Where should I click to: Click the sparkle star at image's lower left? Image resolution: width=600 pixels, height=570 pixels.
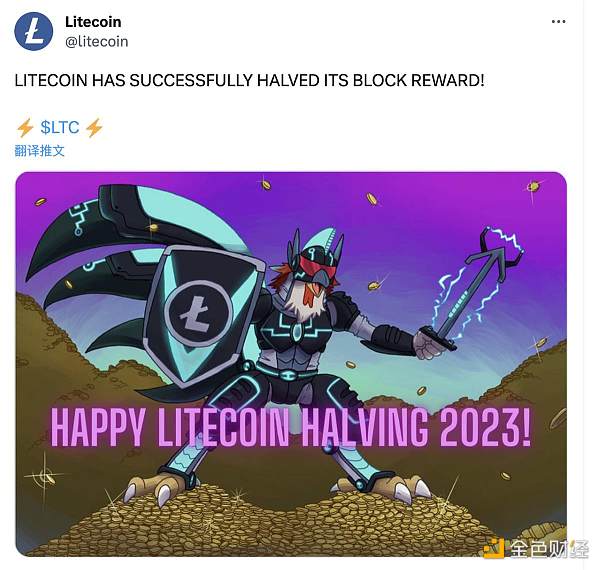(45, 476)
